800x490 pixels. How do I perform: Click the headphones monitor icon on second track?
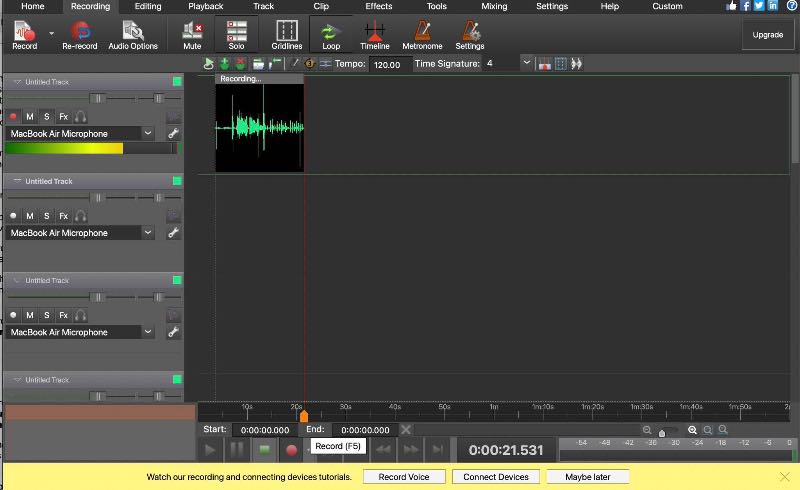click(80, 216)
